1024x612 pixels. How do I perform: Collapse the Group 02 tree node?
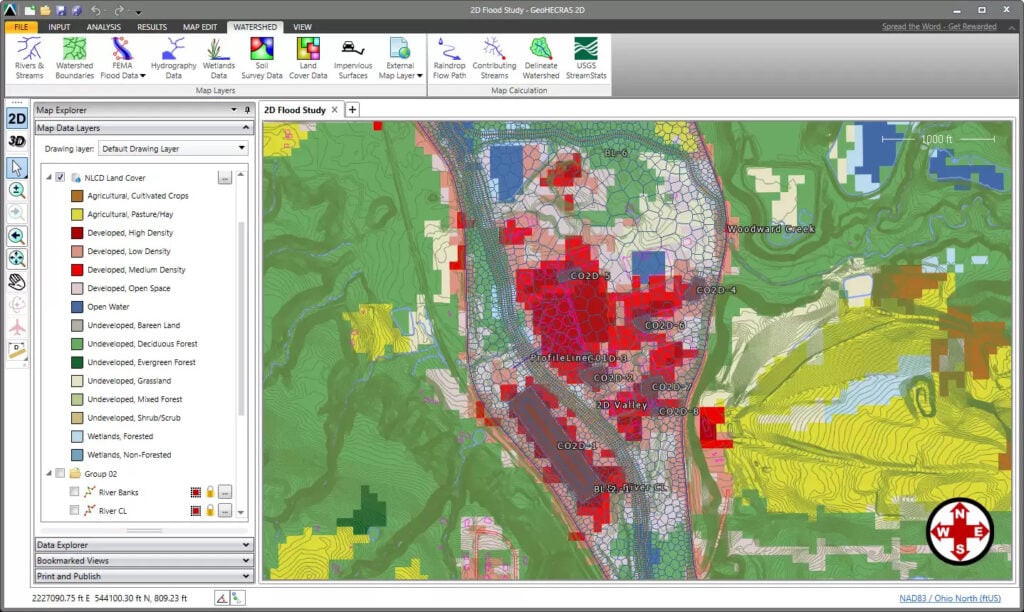(47, 474)
